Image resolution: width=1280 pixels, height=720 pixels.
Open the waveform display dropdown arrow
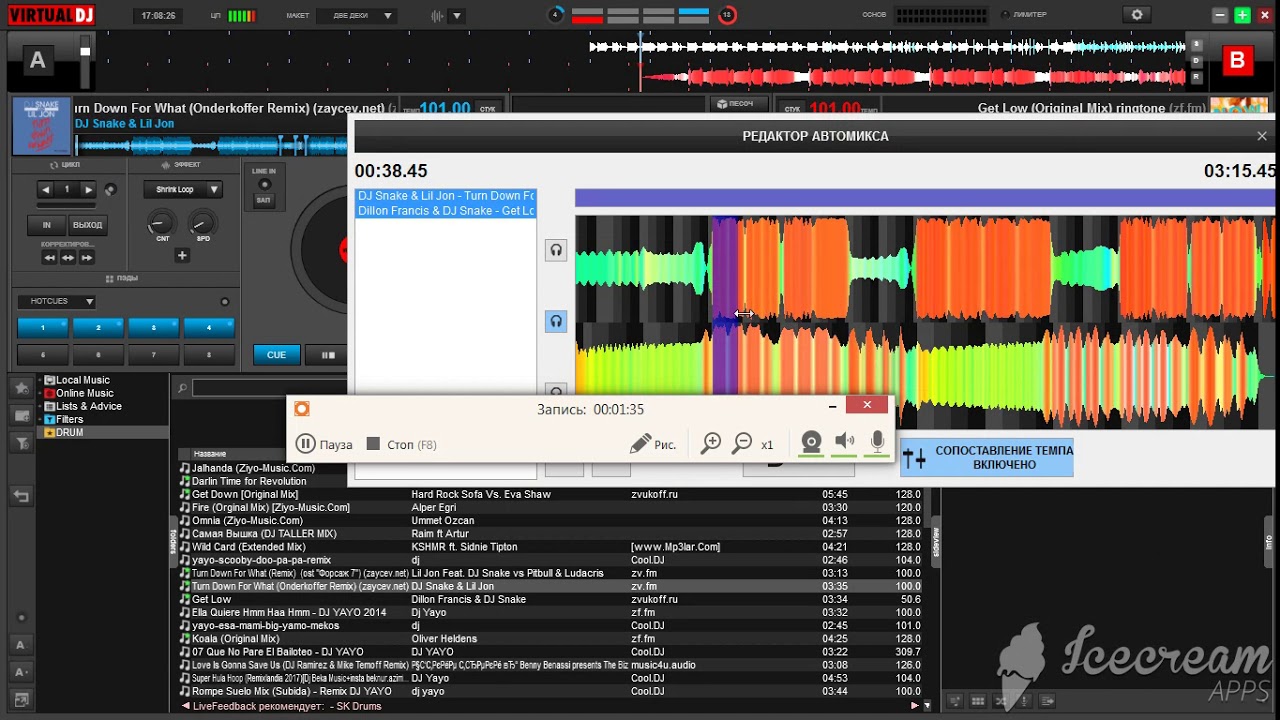click(457, 16)
